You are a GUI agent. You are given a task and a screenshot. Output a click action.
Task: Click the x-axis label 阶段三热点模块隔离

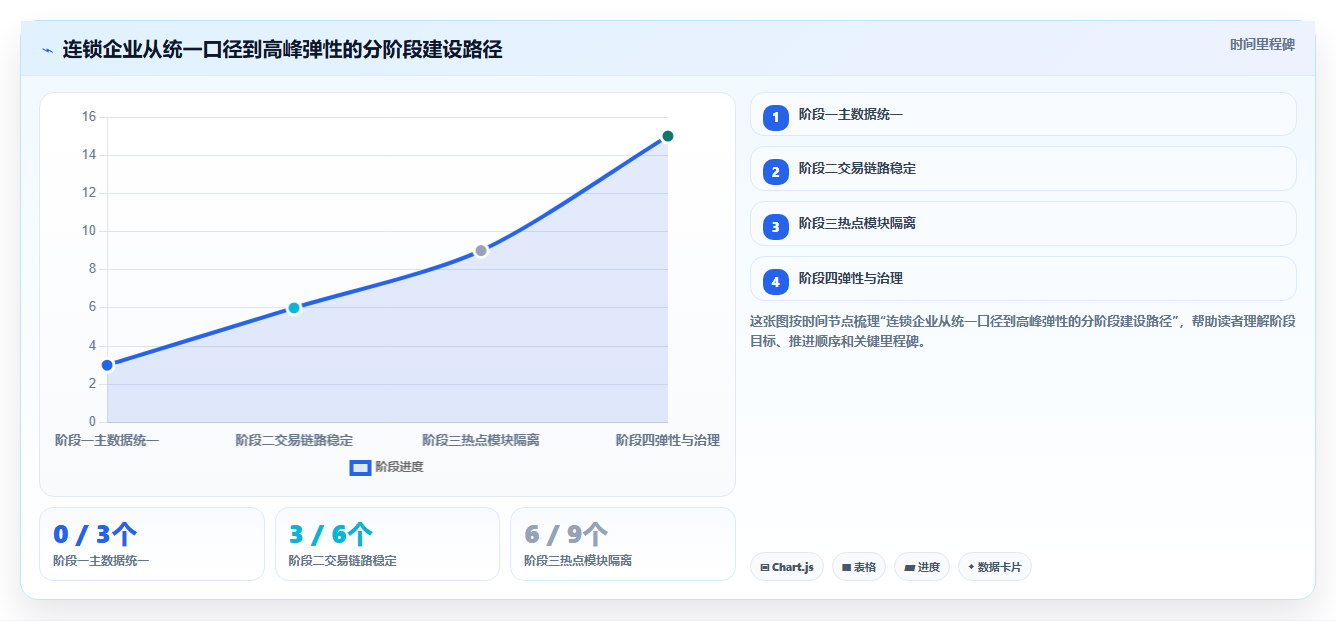[x=481, y=440]
